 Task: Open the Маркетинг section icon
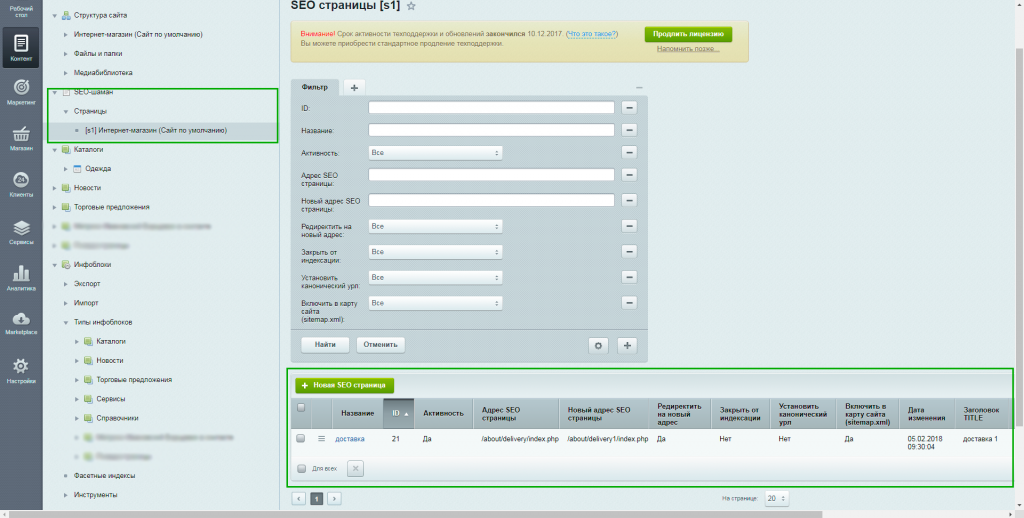pyautogui.click(x=21, y=89)
